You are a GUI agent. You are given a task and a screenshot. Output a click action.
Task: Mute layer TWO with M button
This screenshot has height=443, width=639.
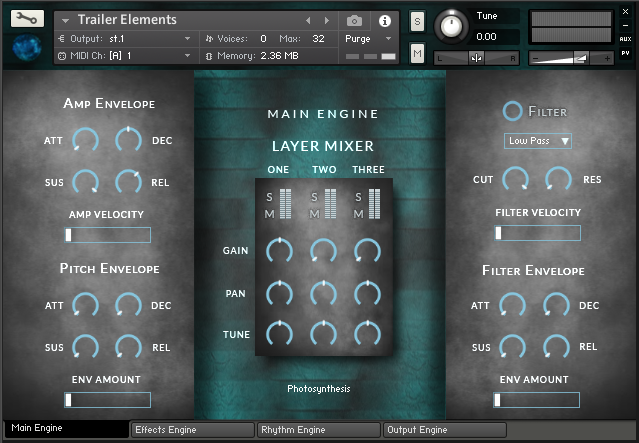click(x=314, y=214)
